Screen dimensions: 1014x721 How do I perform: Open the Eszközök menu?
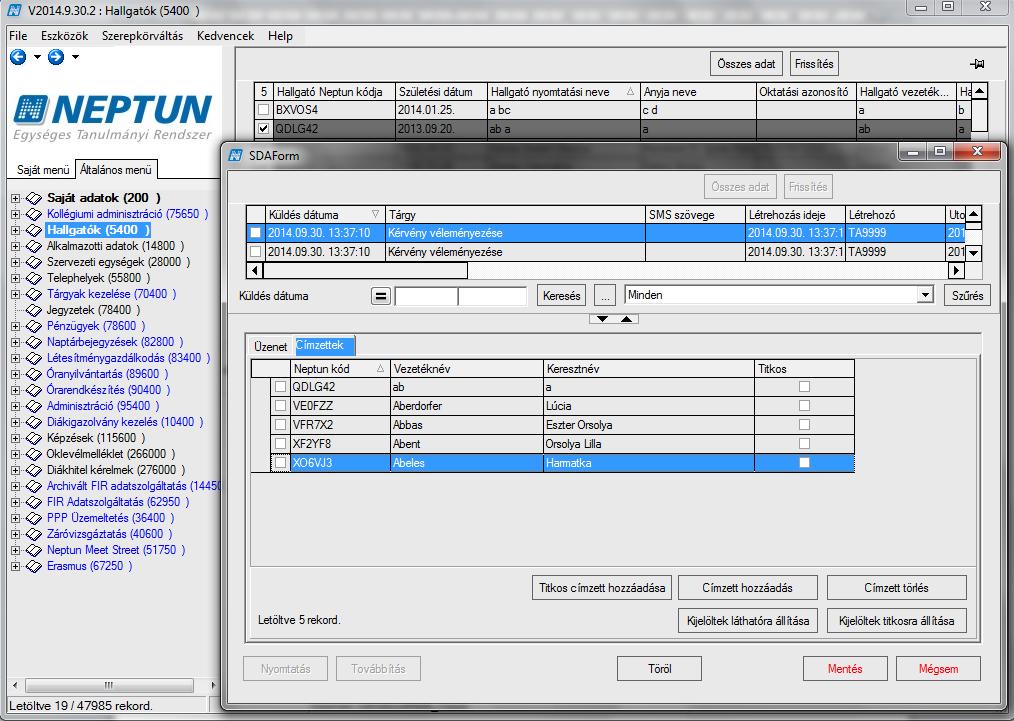(65, 36)
